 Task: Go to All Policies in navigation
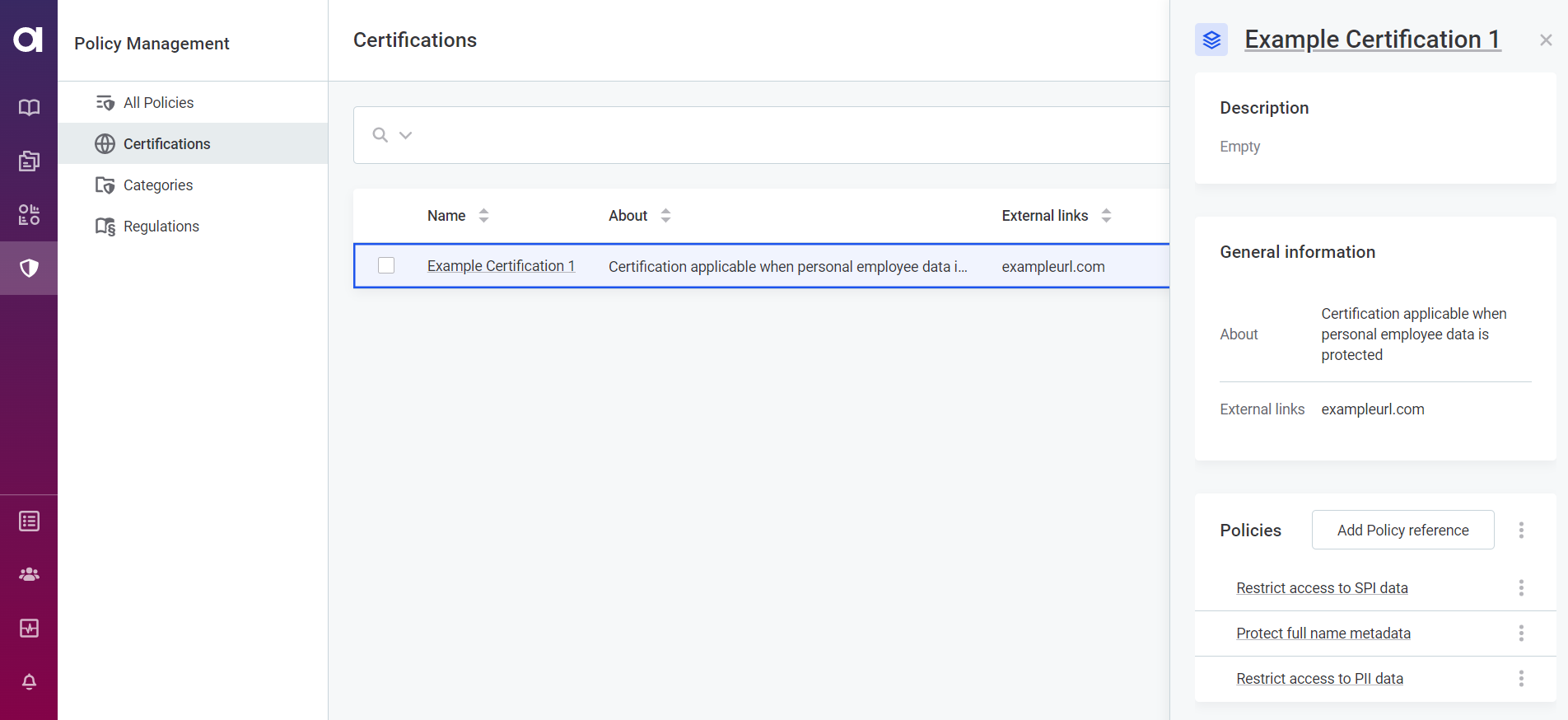[158, 103]
